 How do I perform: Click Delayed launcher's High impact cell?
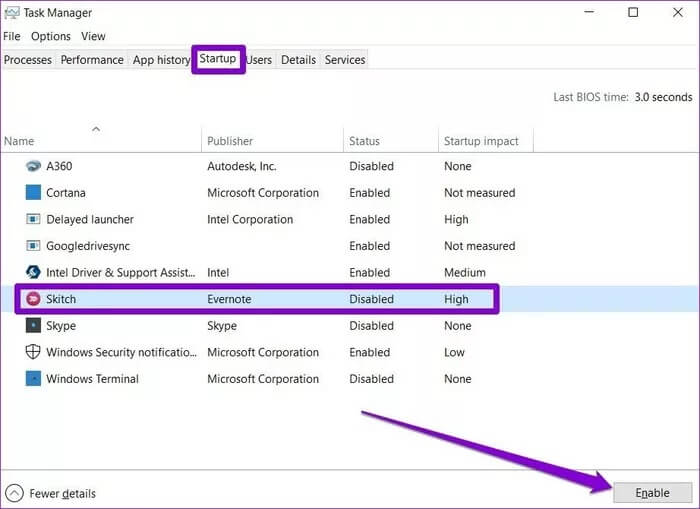pos(456,219)
